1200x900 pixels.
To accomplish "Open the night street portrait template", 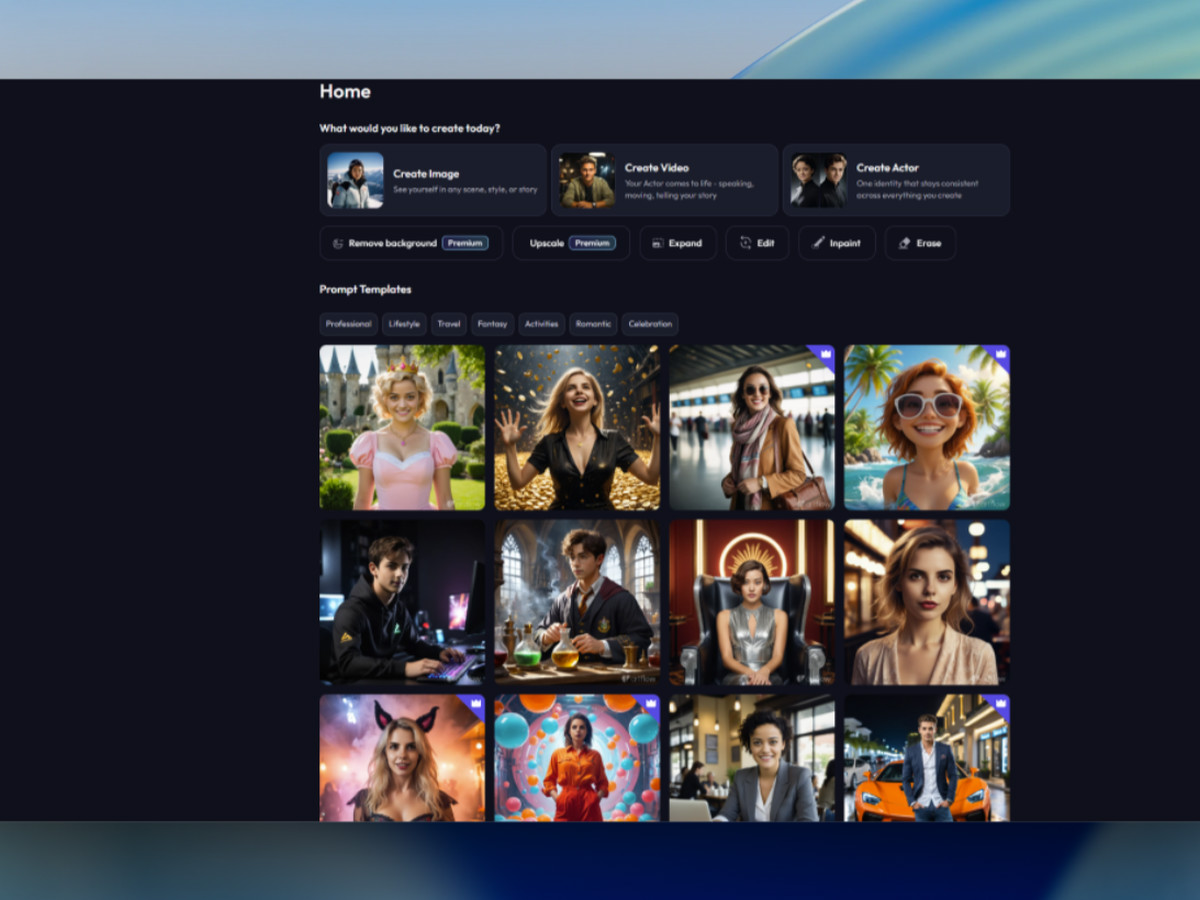I will (927, 602).
